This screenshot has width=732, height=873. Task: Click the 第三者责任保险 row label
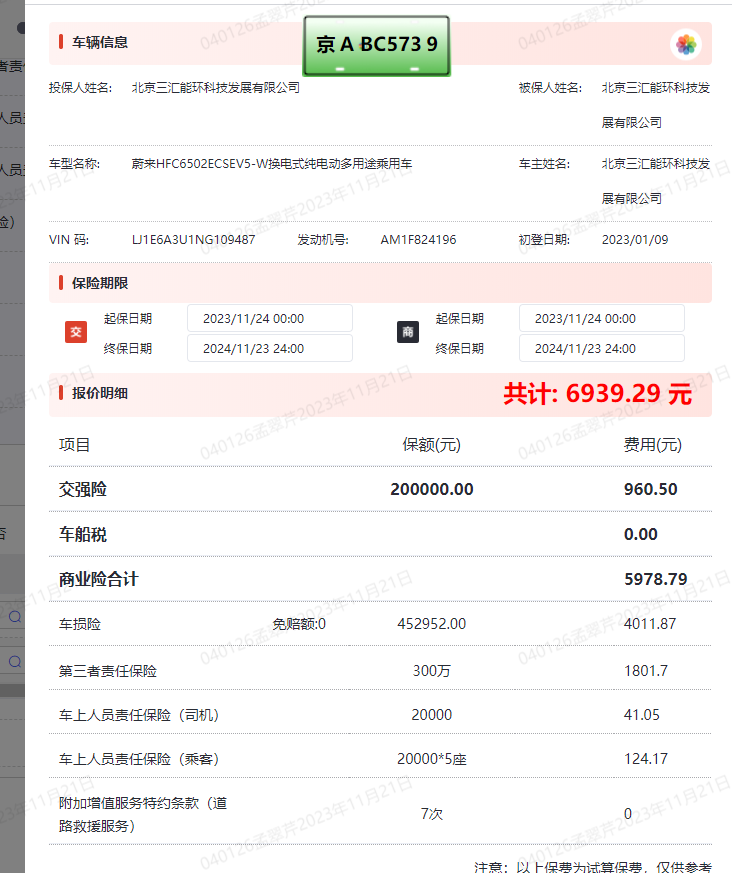click(x=108, y=670)
